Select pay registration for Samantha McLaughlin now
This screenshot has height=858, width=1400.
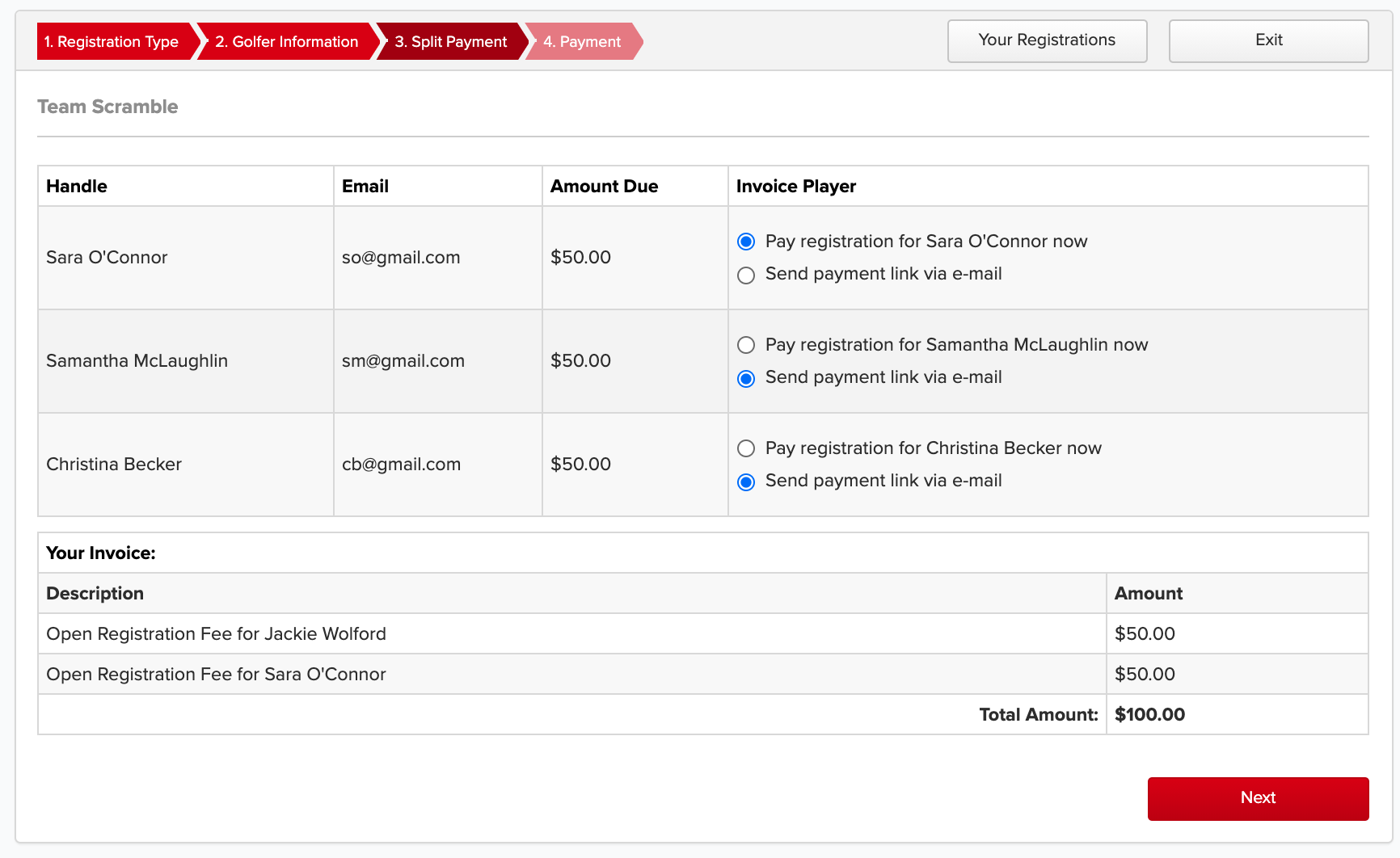746,345
